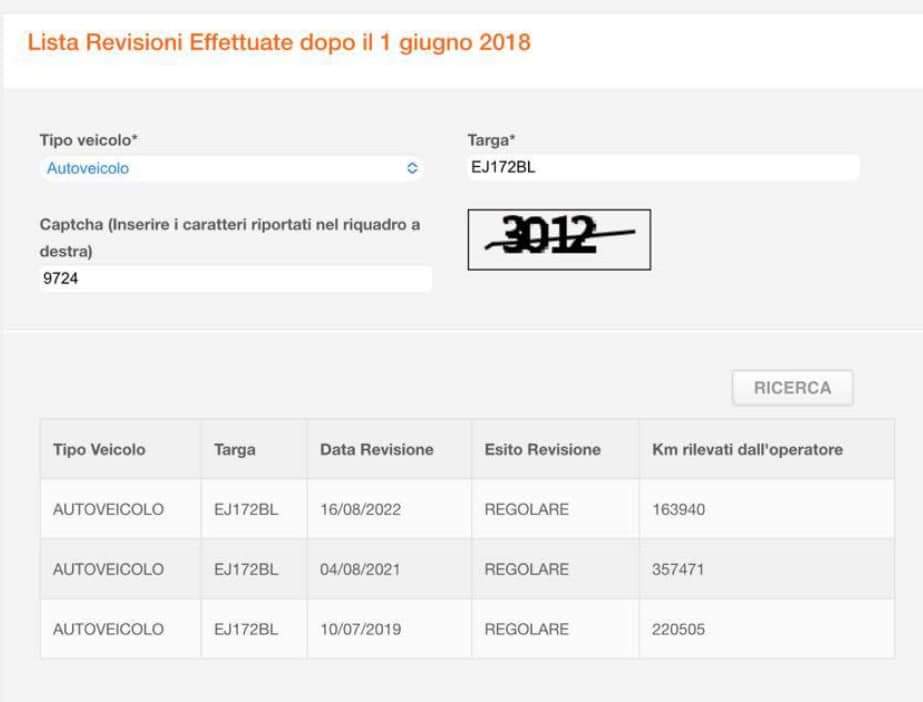Select the 04/08/2021 revision date cell
This screenshot has height=702, width=923.
(x=360, y=570)
